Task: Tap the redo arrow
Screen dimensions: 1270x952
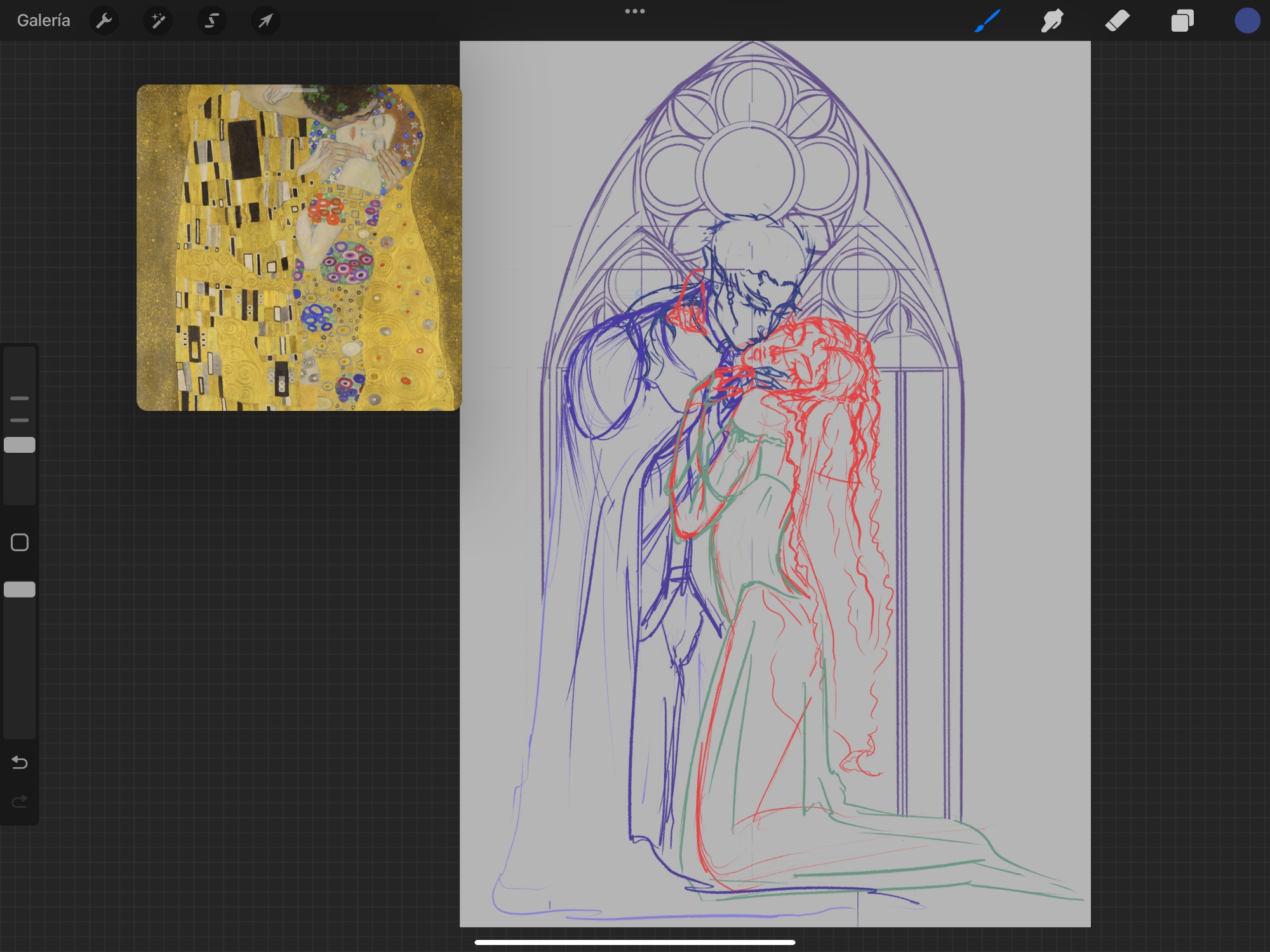Action: pos(20,801)
